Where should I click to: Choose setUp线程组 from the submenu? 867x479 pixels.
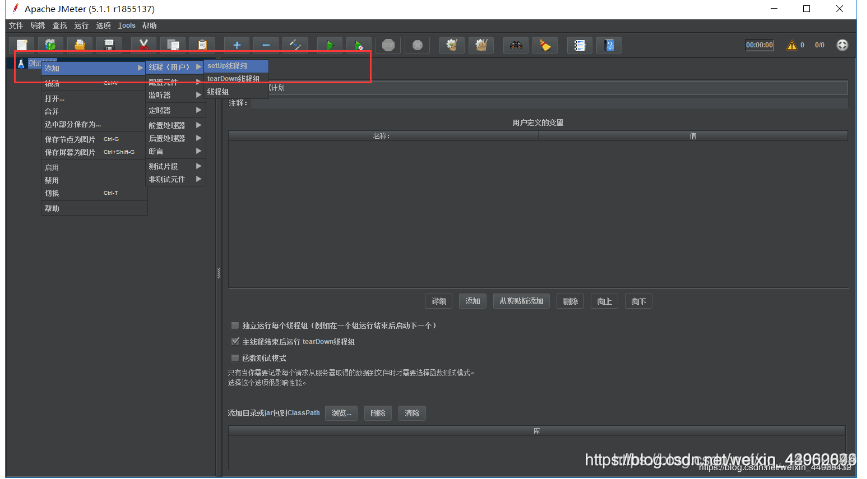pos(236,66)
